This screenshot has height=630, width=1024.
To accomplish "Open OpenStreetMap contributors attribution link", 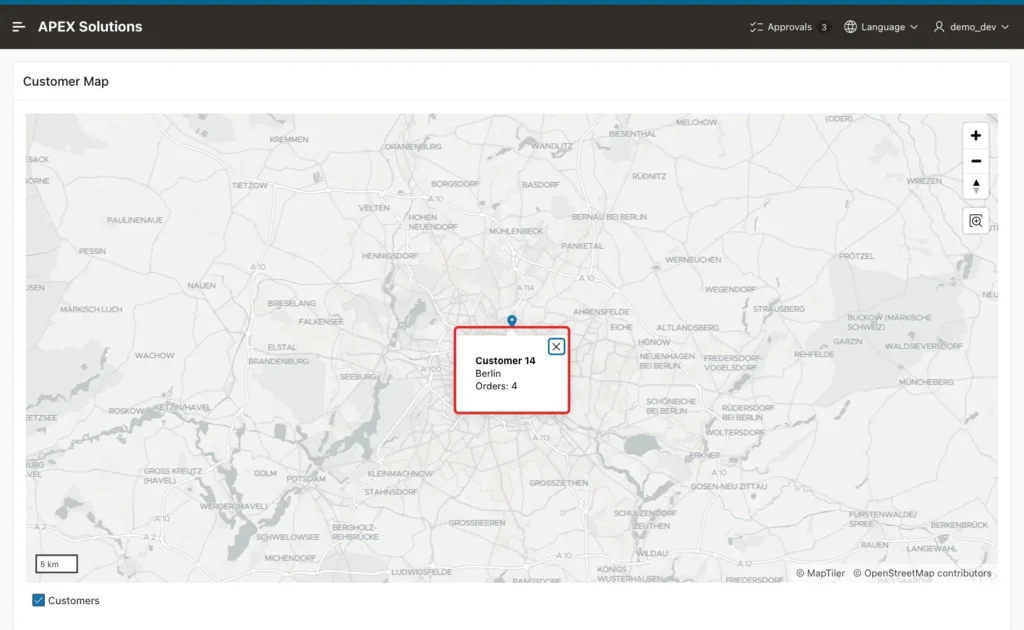I will [x=922, y=573].
